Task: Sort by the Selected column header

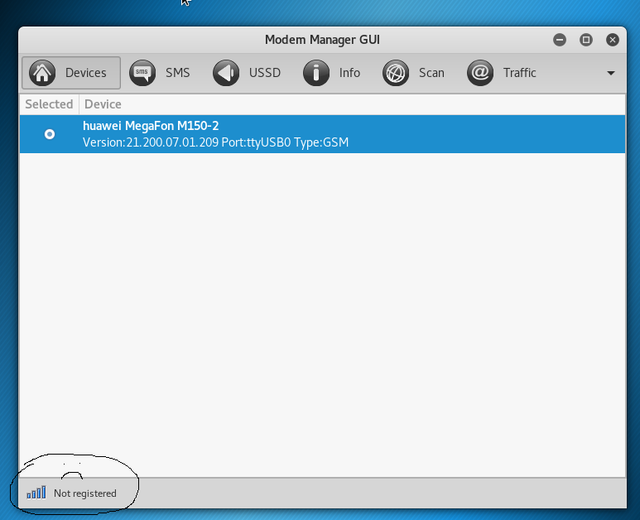Action: click(49, 104)
